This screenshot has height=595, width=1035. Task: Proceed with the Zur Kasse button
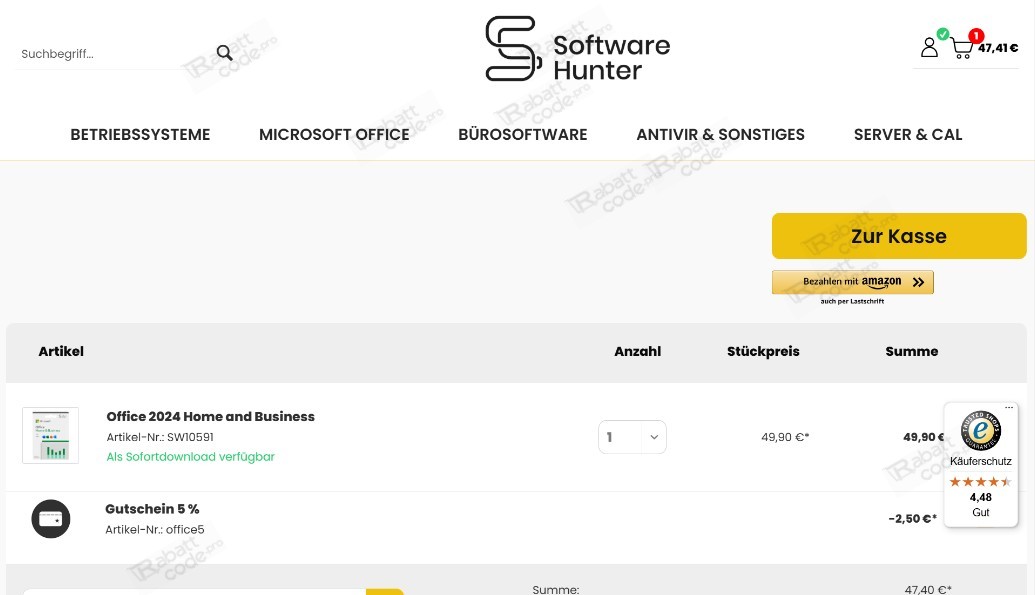(899, 236)
